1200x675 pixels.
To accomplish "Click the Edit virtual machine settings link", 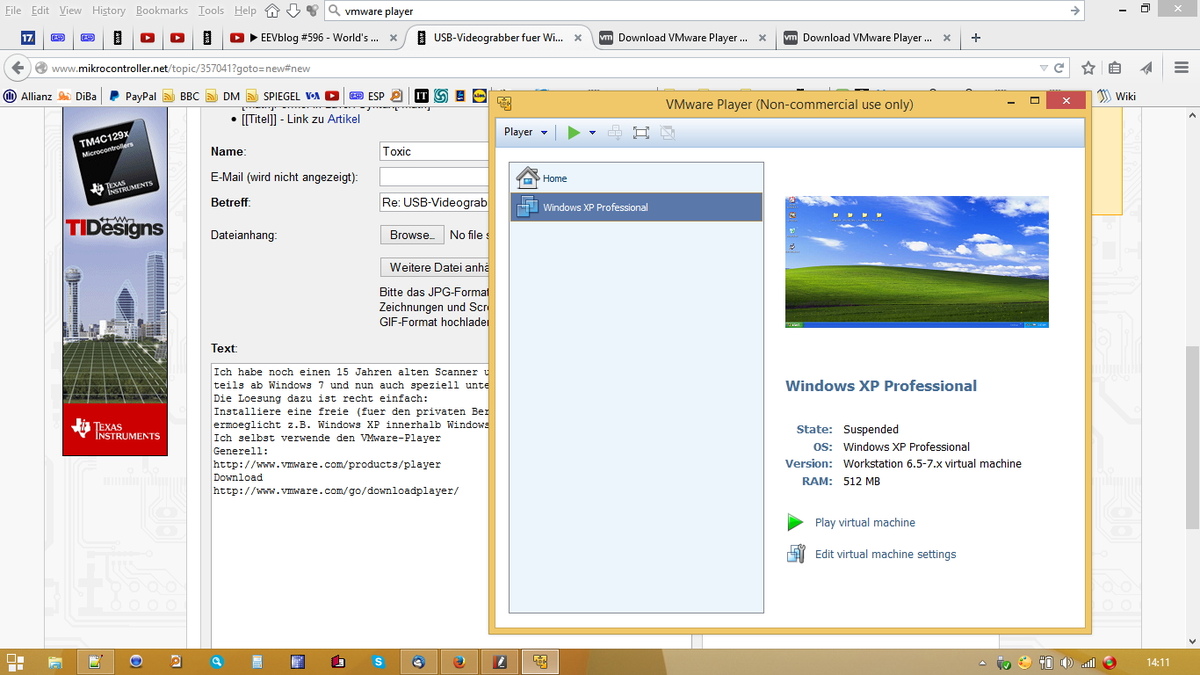I will 885,554.
